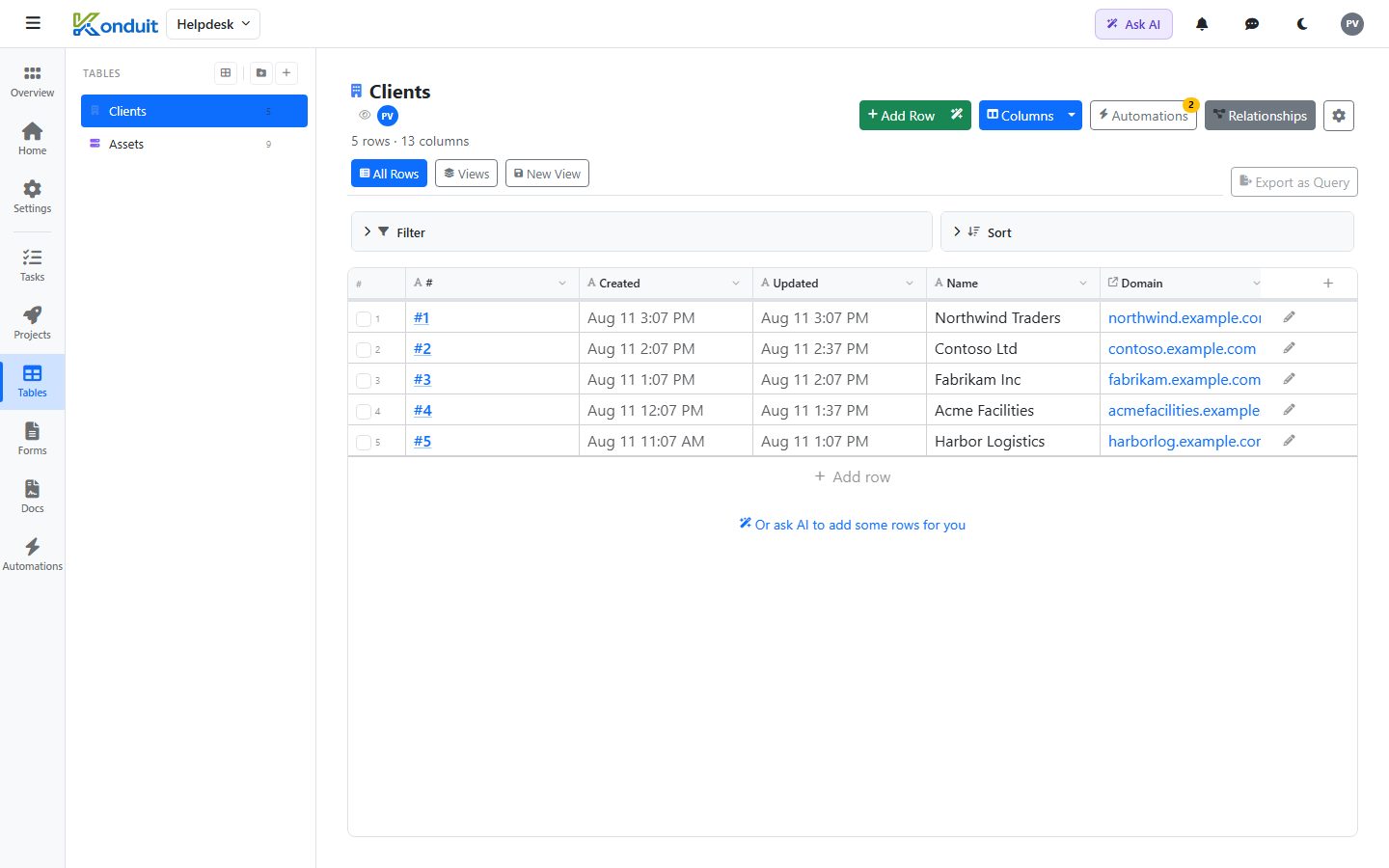Open Settings in sidebar
This screenshot has width=1389, height=868.
pos(32,197)
